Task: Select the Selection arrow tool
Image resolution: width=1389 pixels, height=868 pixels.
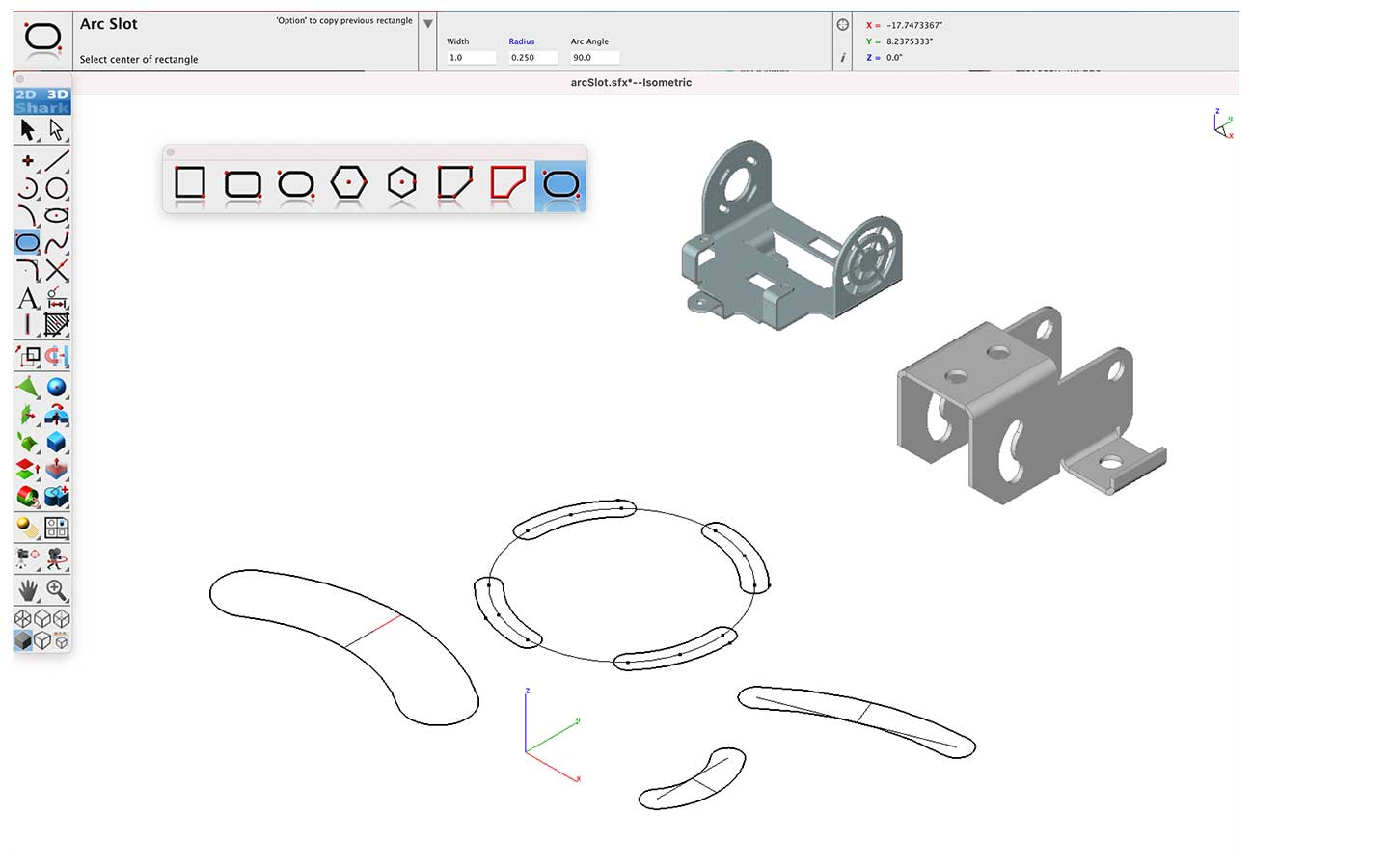Action: (25, 129)
